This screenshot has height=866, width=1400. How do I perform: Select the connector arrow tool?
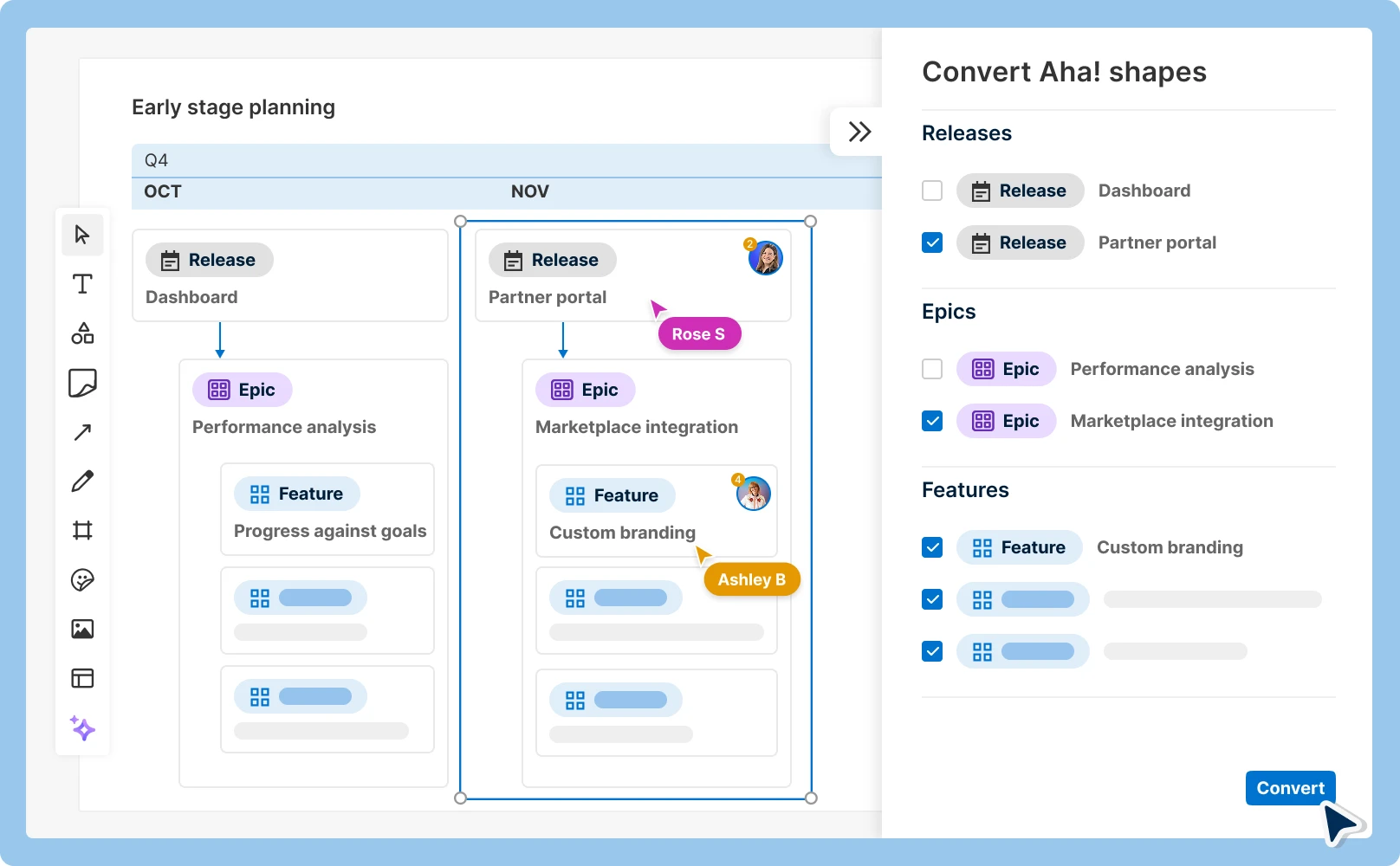(82, 431)
